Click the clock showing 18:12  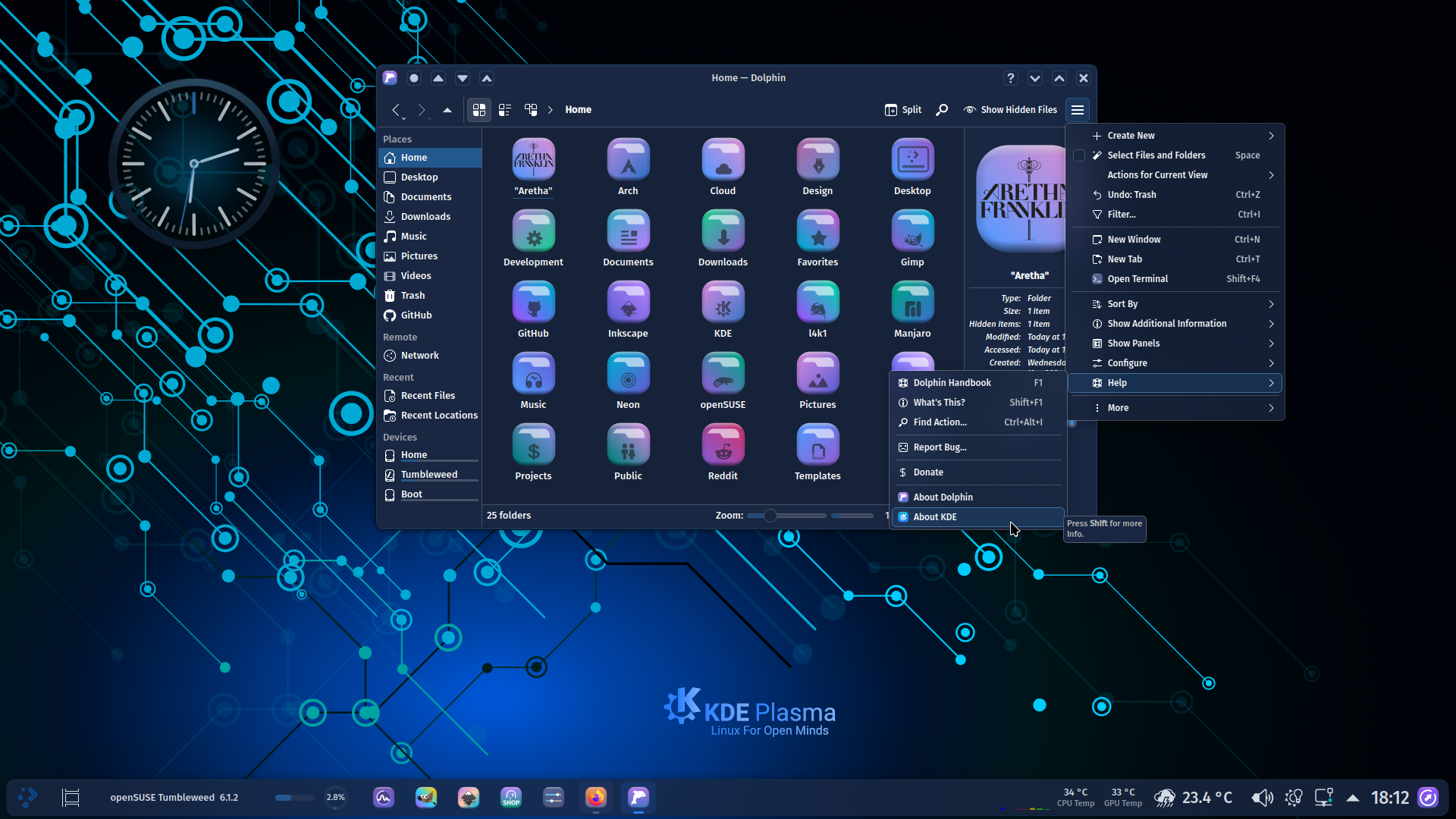[x=1389, y=798]
